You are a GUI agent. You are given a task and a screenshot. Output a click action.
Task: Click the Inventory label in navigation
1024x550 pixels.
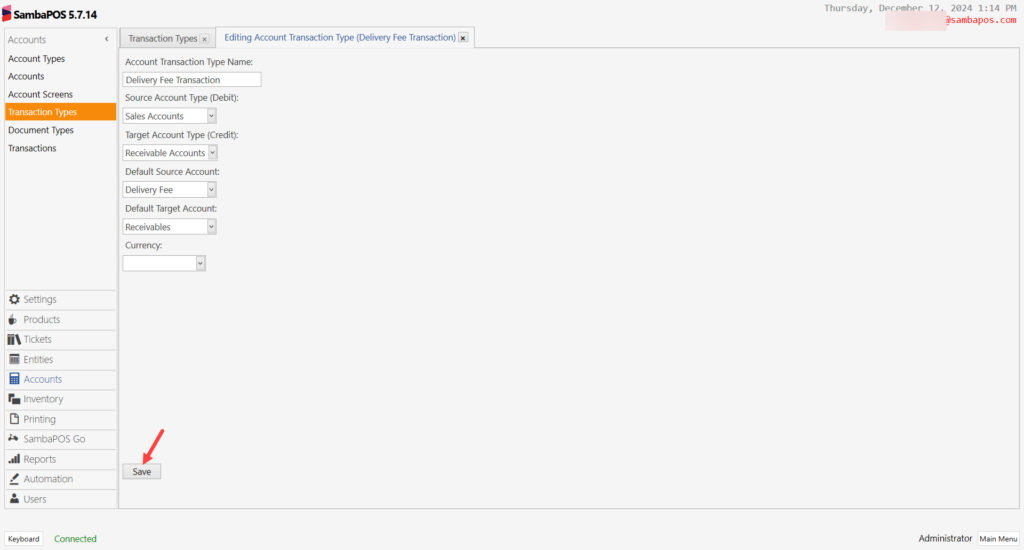(x=43, y=399)
